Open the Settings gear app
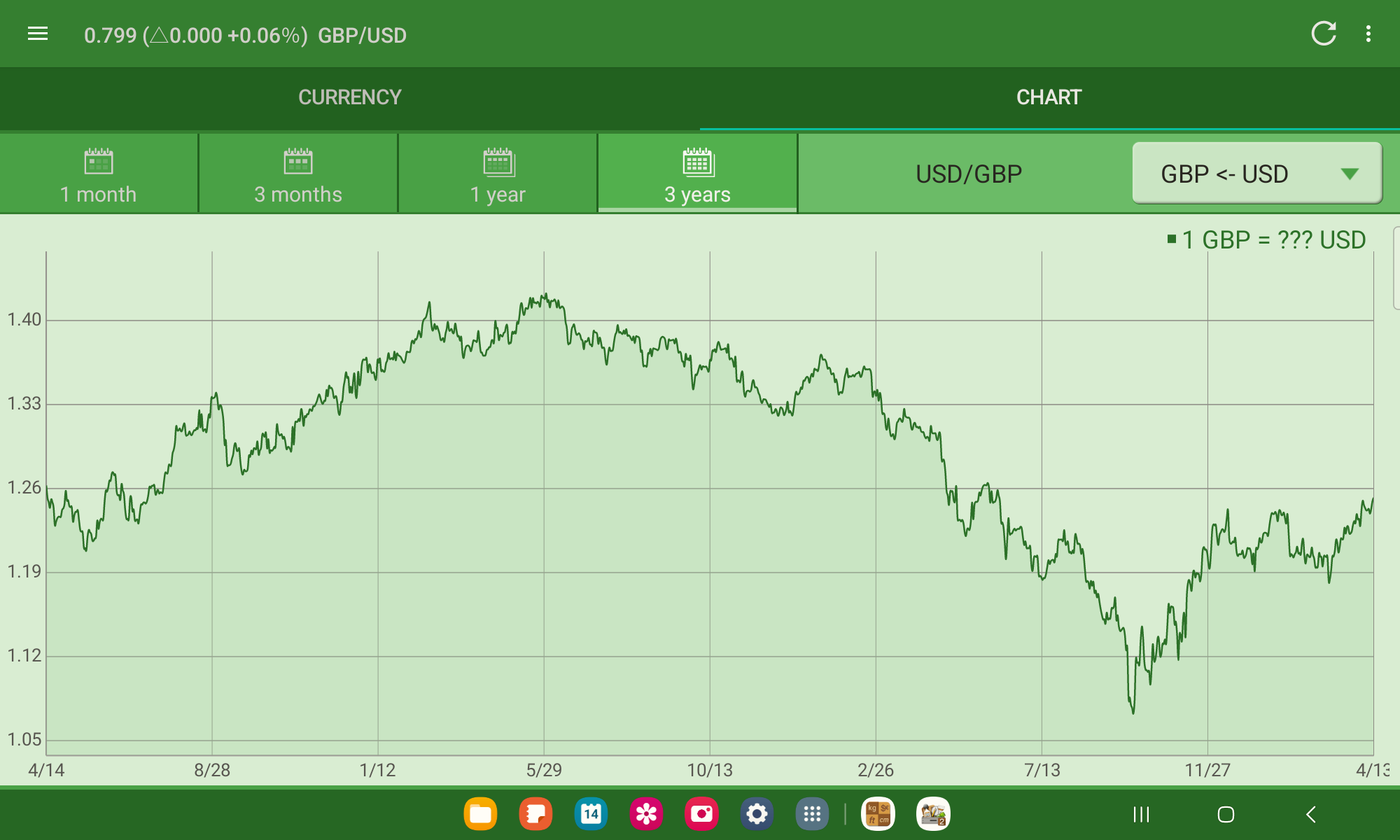Screen dimensions: 1400x840 [757, 814]
